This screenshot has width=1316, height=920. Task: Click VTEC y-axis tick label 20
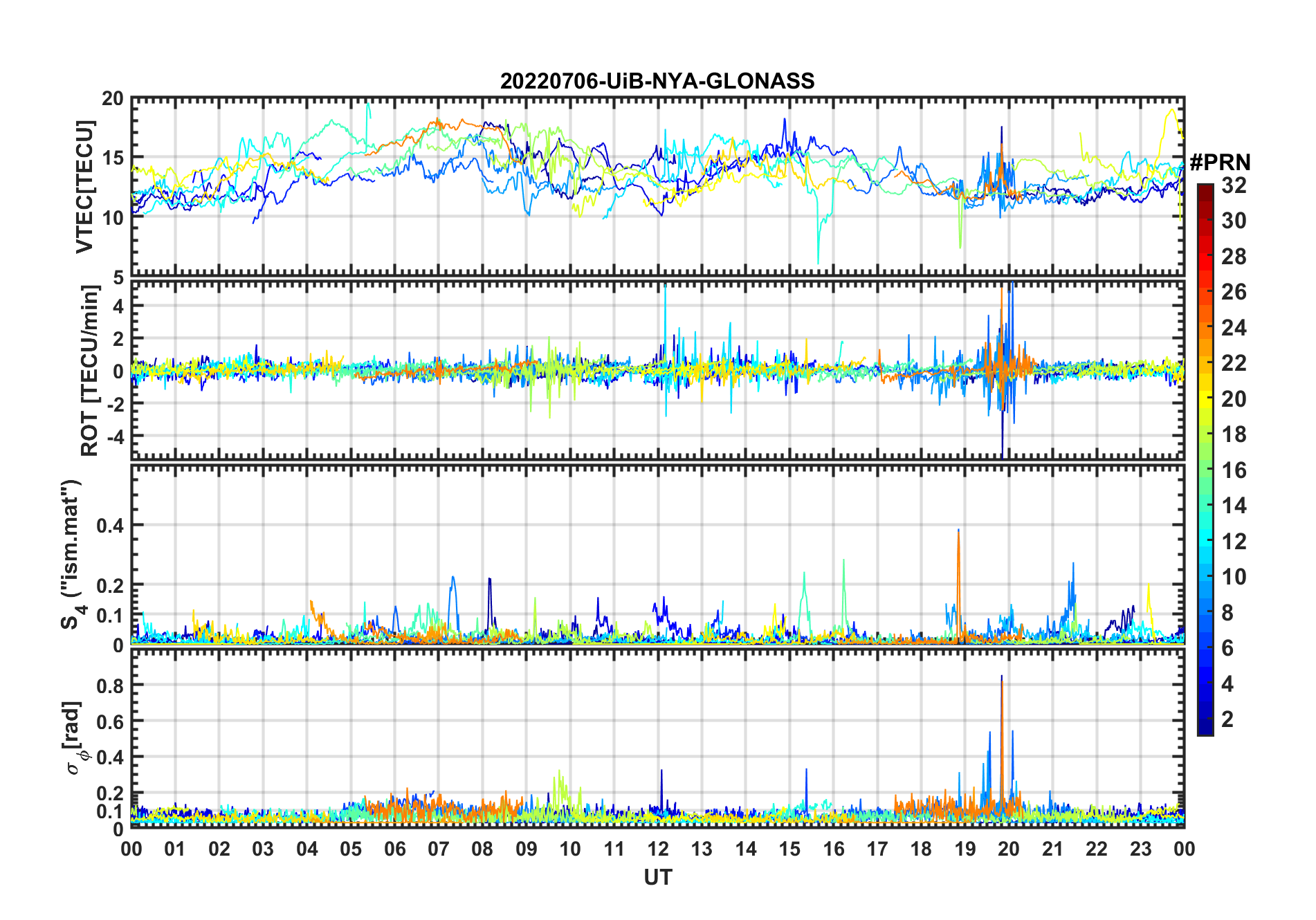(113, 99)
